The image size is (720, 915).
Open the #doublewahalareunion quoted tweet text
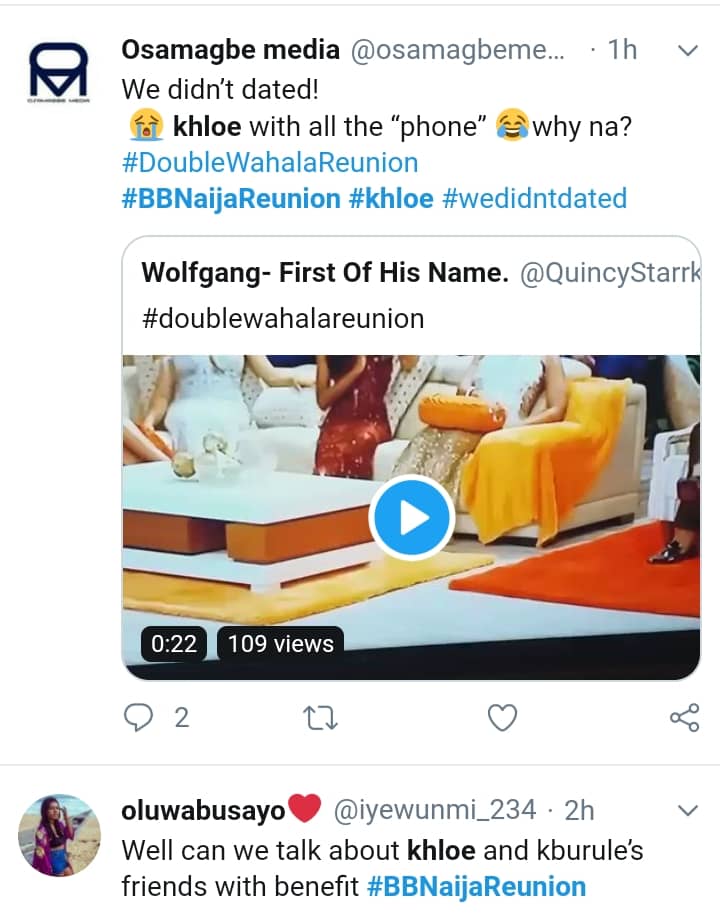tap(283, 318)
